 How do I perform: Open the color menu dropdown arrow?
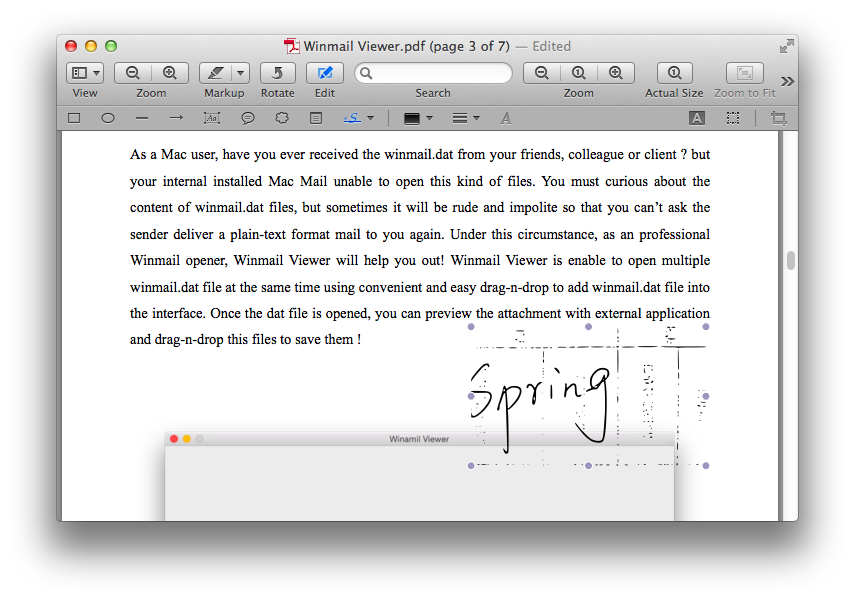click(429, 118)
